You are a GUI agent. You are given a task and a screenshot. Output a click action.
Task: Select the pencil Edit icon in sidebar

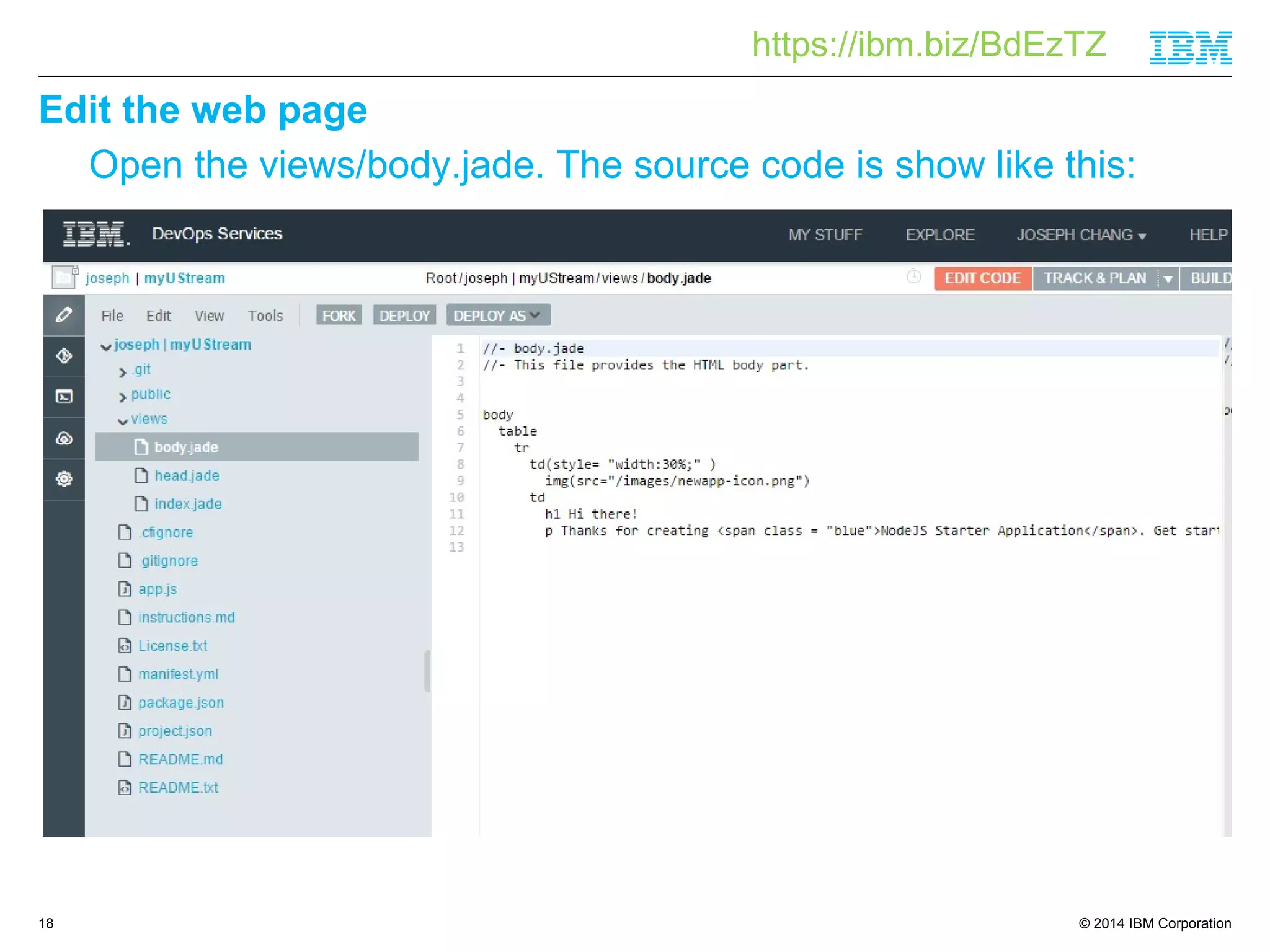point(64,315)
